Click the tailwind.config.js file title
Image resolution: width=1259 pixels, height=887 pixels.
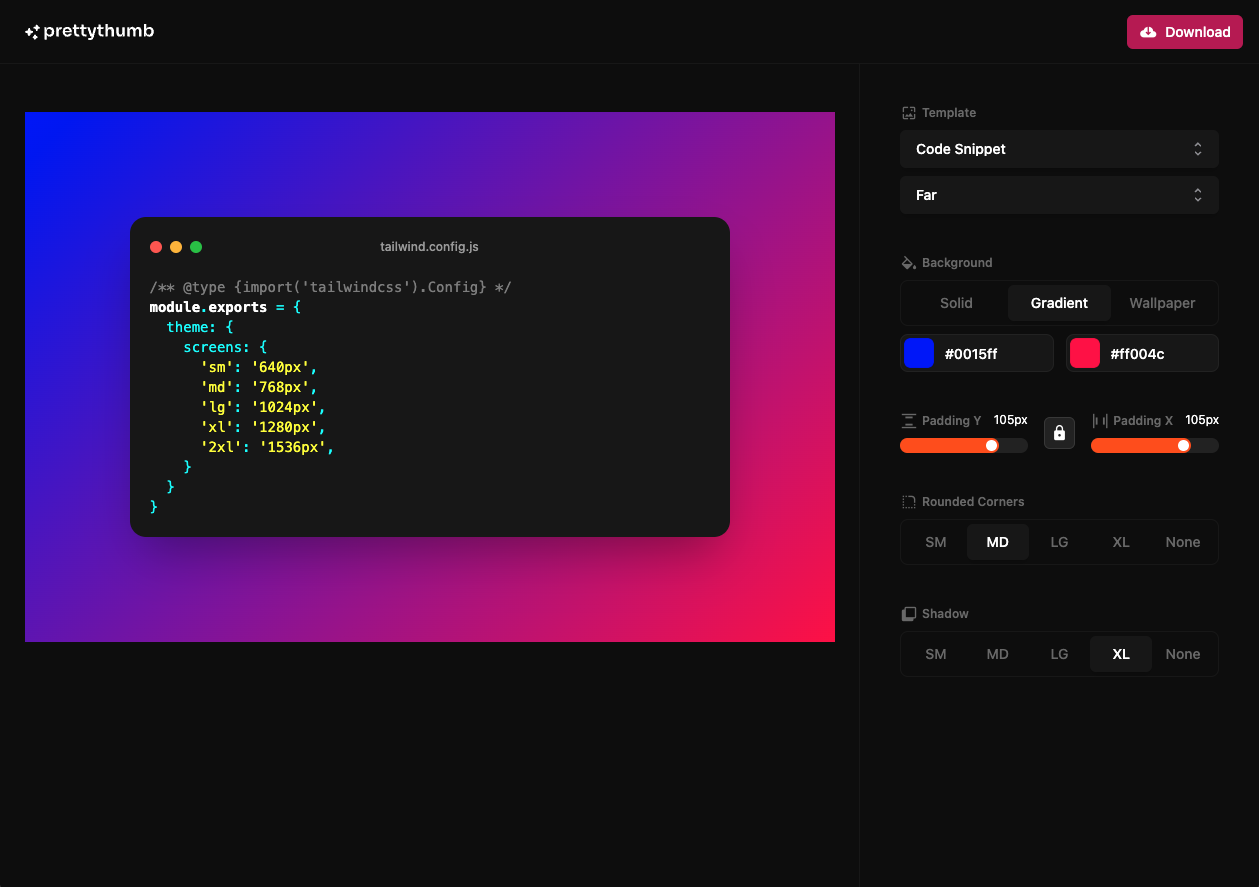point(429,247)
